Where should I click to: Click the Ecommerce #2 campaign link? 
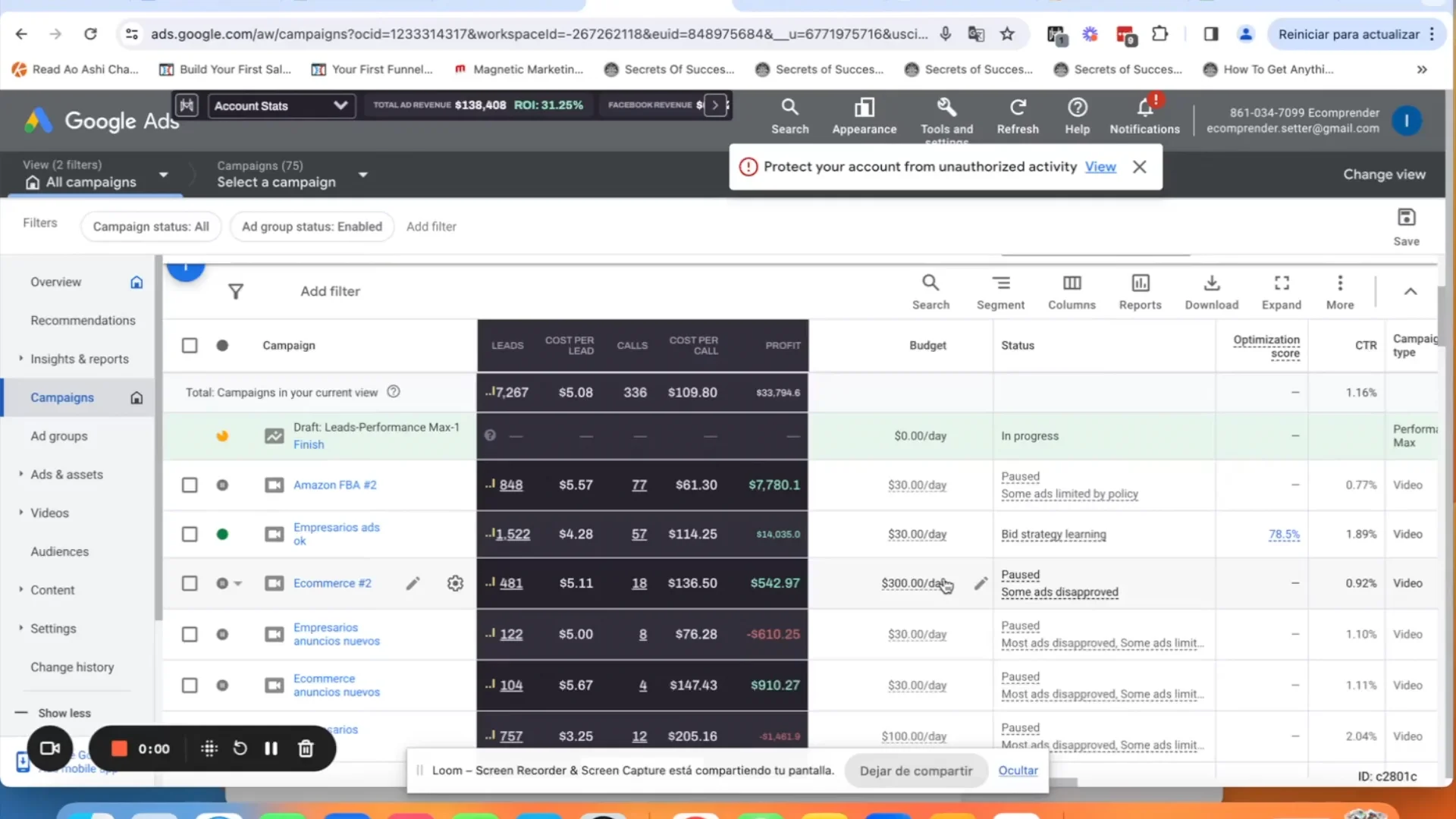332,583
